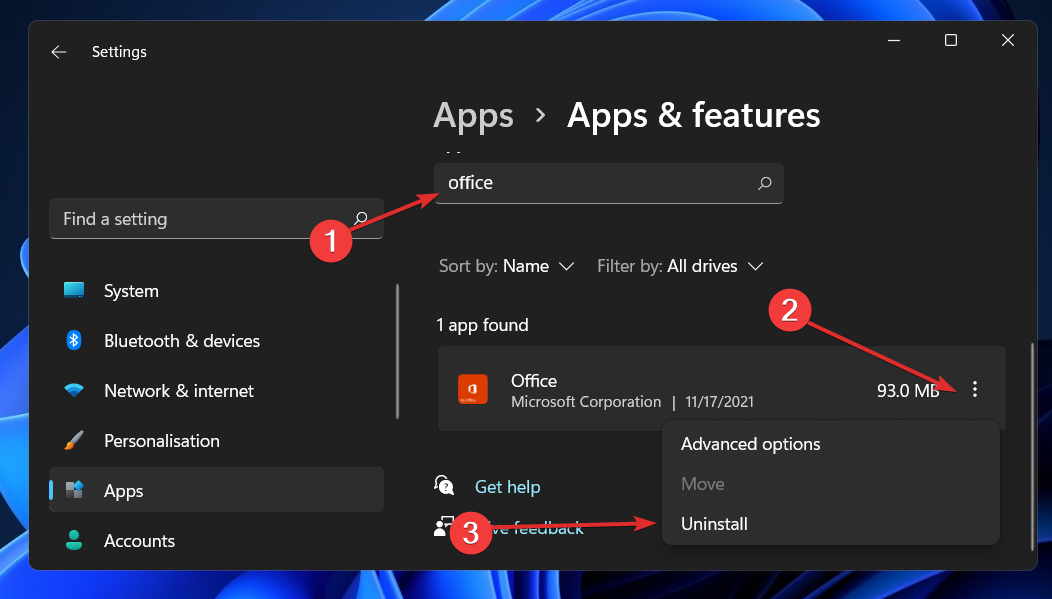Viewport: 1052px width, 599px height.
Task: Click the Get help link
Action: (507, 487)
